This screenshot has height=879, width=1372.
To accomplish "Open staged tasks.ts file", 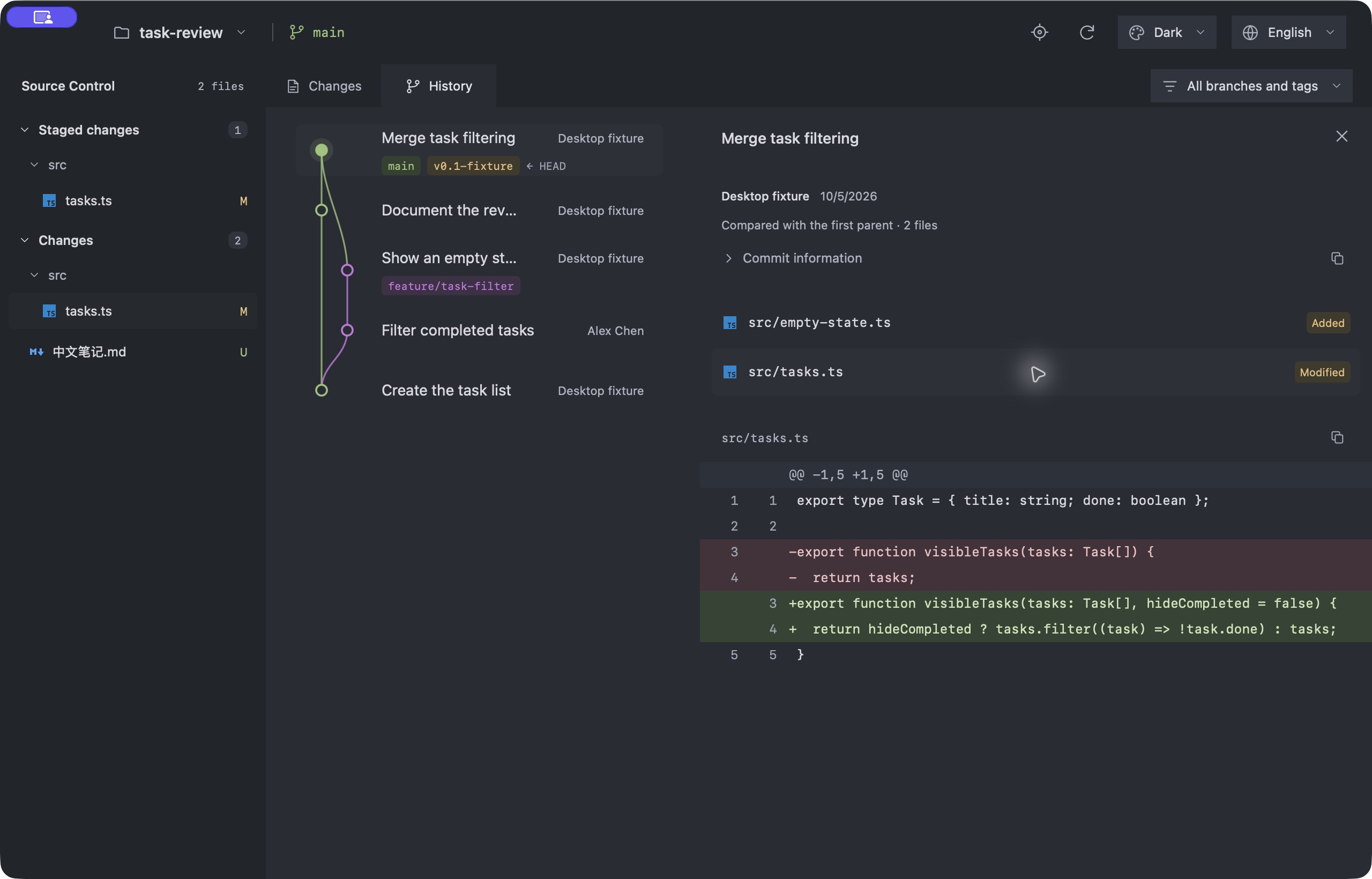I will [x=133, y=201].
